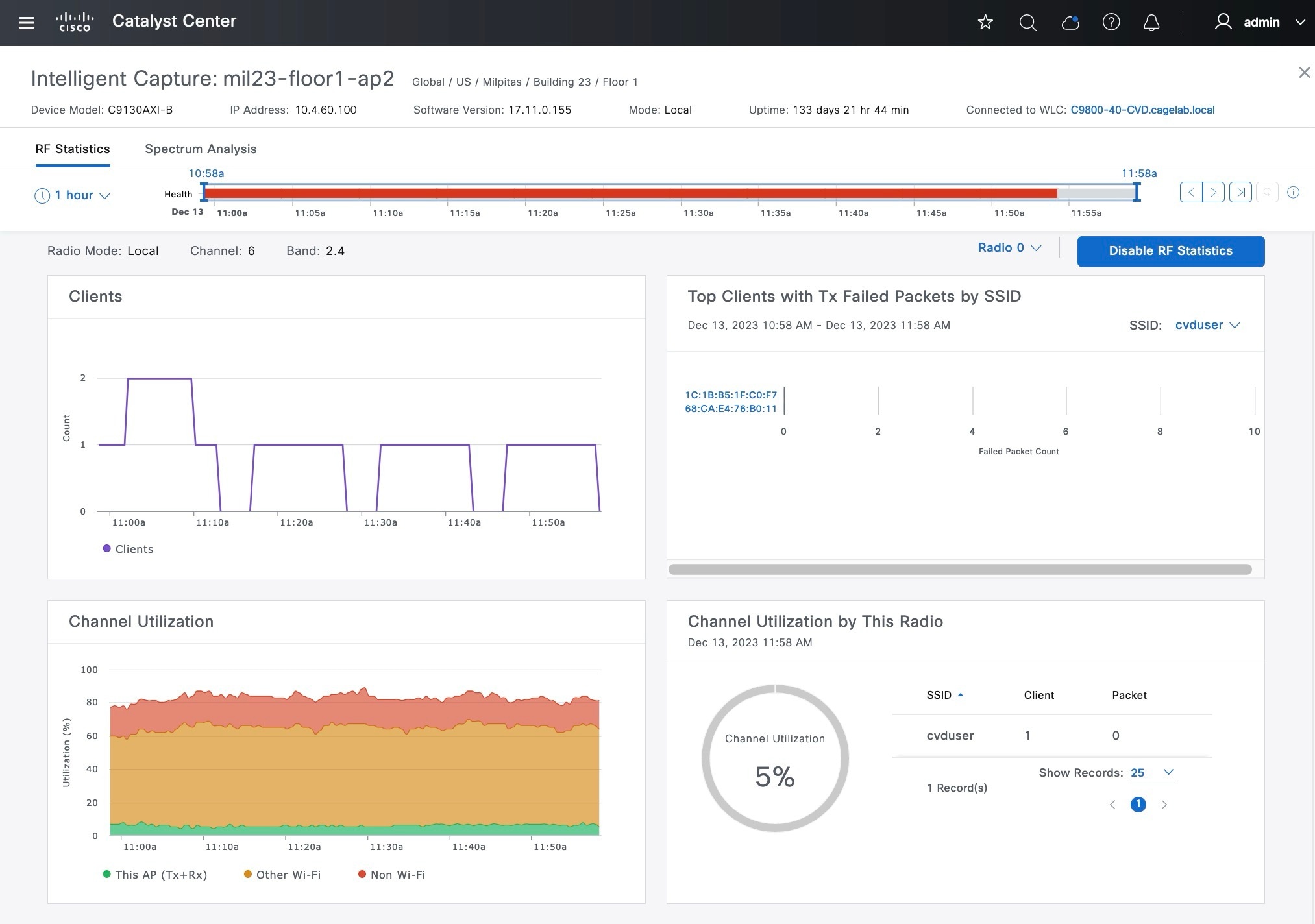Open the help question mark icon
Viewport: 1315px width, 924px height.
click(x=1111, y=23)
